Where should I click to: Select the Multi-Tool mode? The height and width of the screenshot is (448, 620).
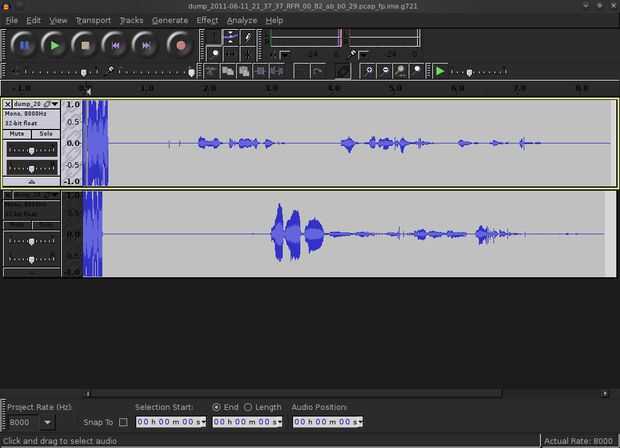(248, 53)
